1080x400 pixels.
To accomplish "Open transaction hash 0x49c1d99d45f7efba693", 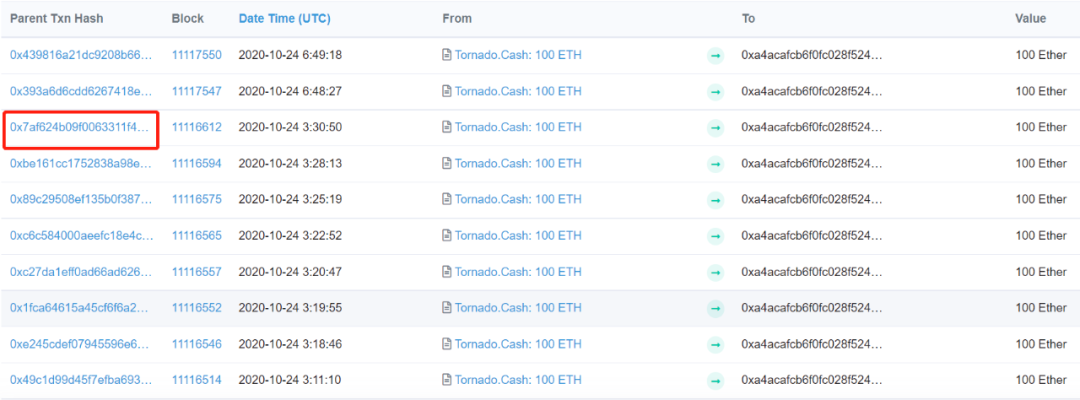I will 81,380.
